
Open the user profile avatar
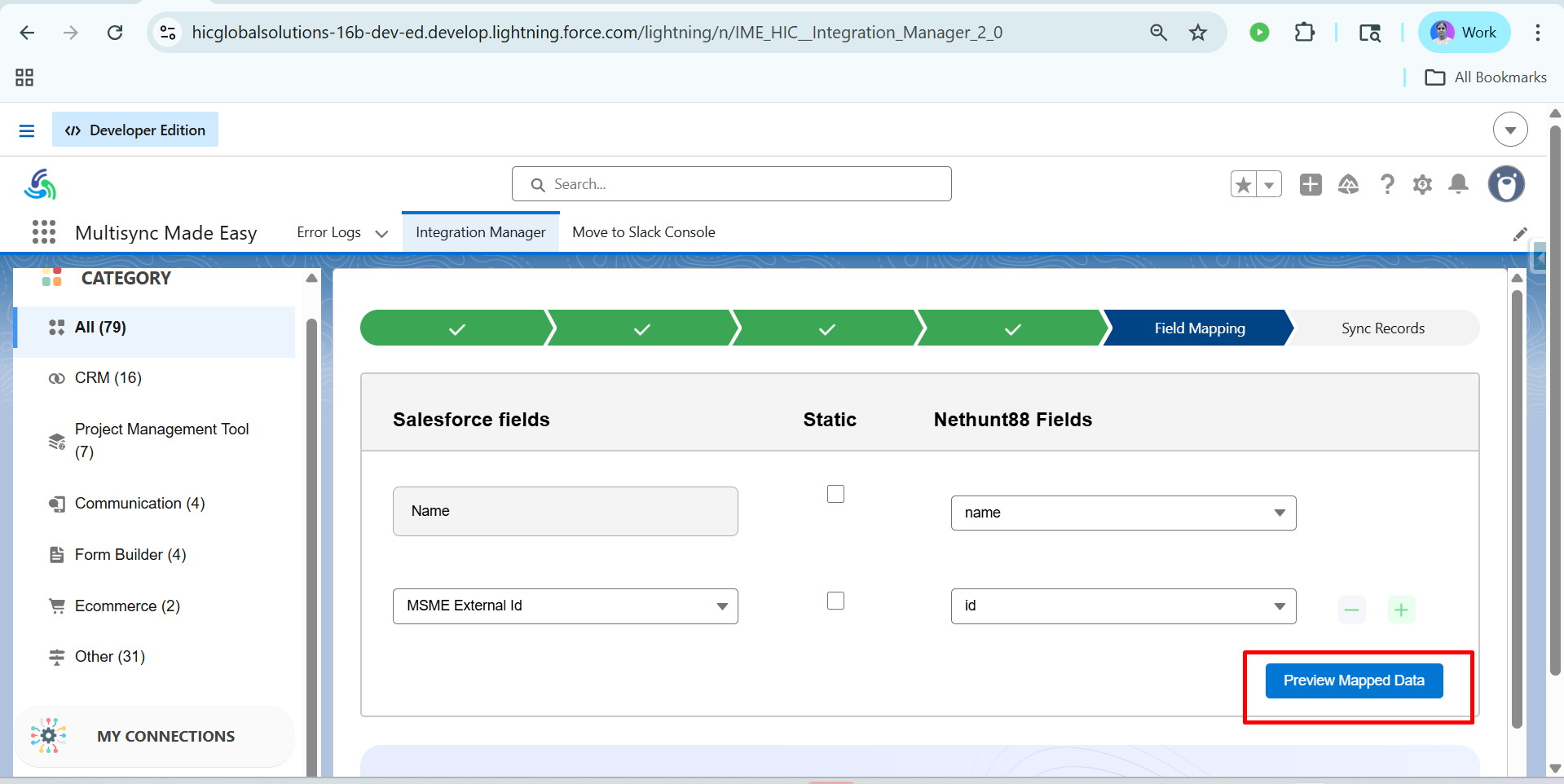(1506, 184)
